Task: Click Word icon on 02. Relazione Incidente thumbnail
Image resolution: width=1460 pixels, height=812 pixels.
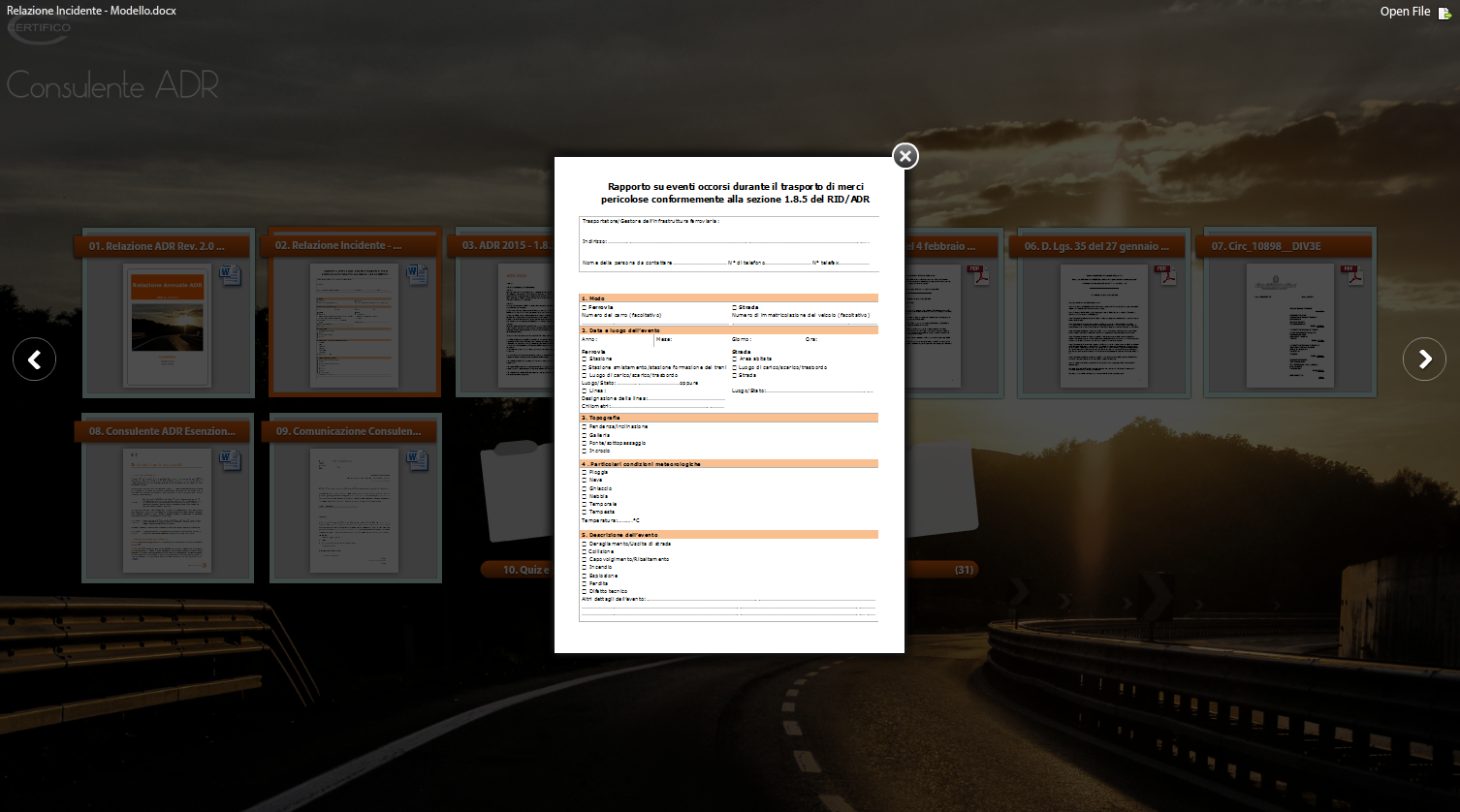Action: click(x=417, y=276)
